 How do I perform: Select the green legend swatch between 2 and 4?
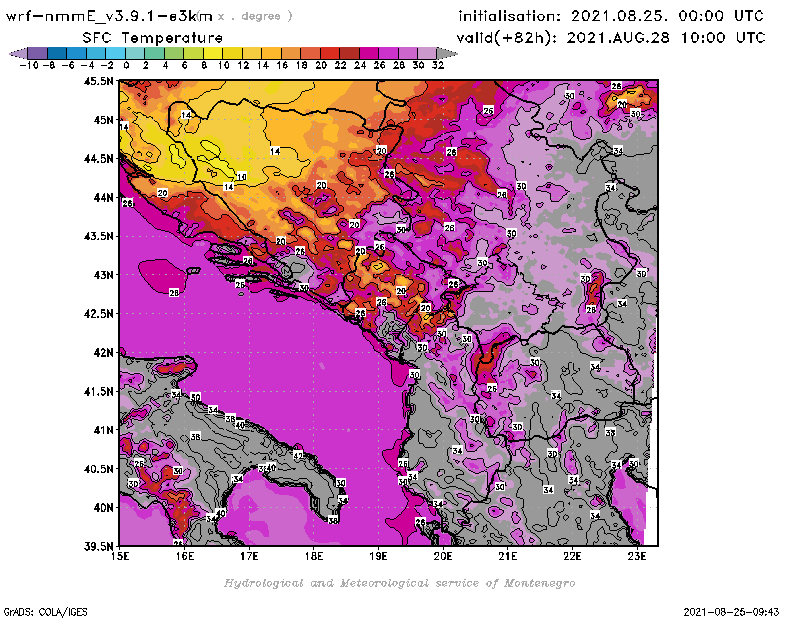(x=155, y=53)
